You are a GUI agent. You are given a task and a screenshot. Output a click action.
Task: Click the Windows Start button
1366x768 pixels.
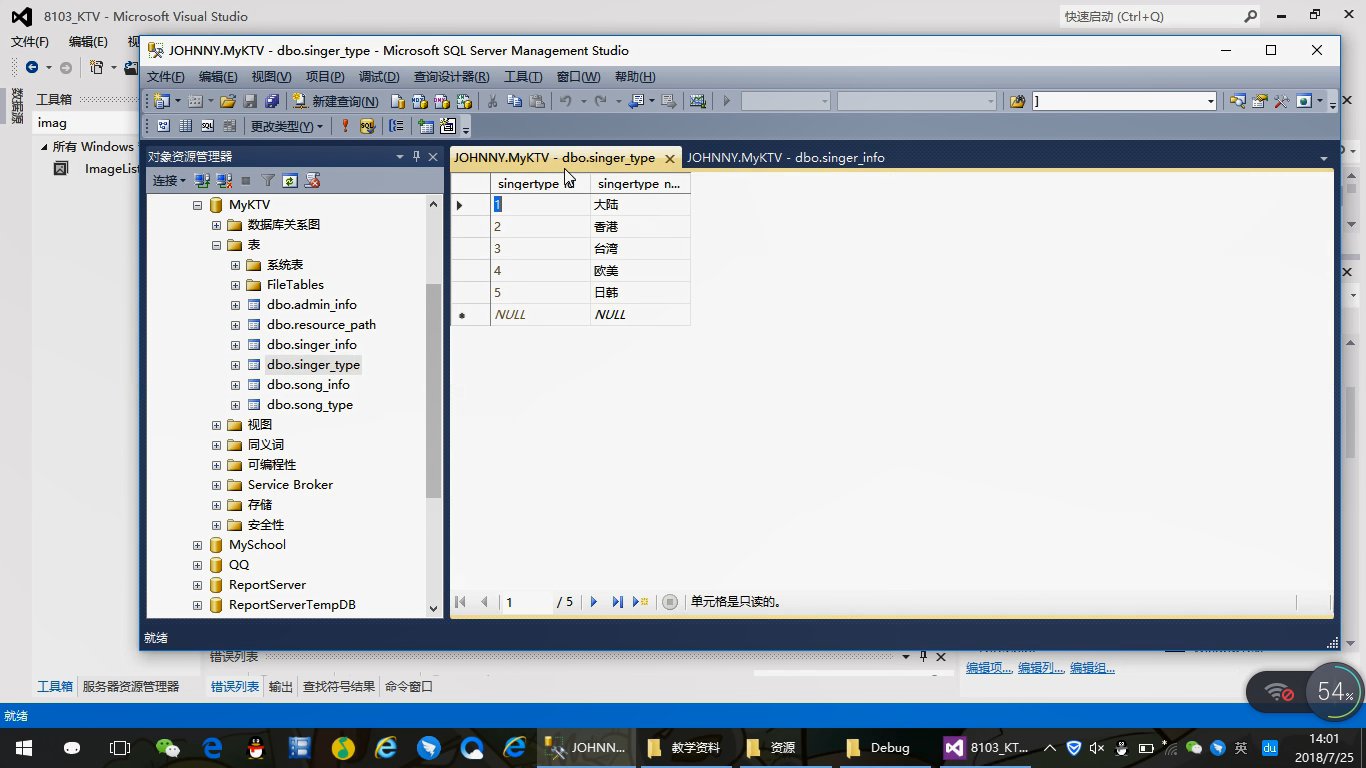[24, 748]
